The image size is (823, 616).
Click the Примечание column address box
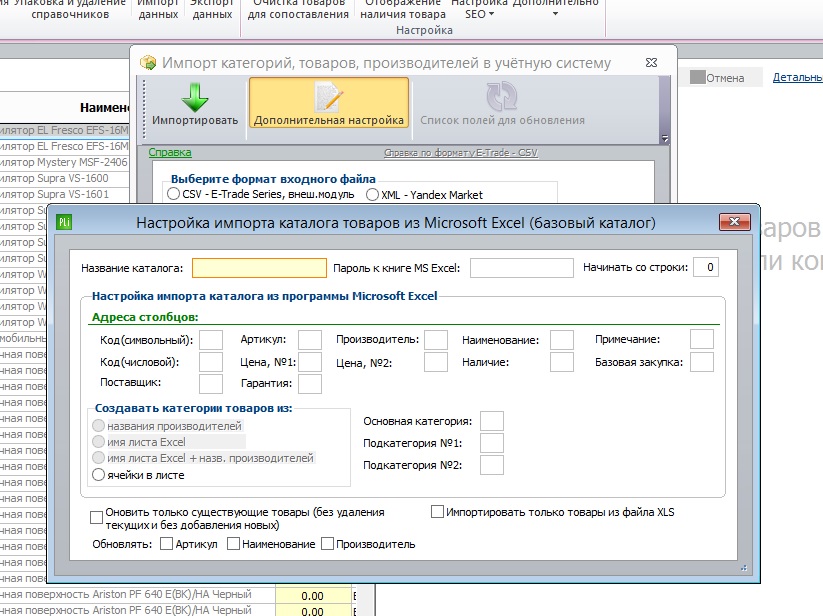click(x=702, y=339)
